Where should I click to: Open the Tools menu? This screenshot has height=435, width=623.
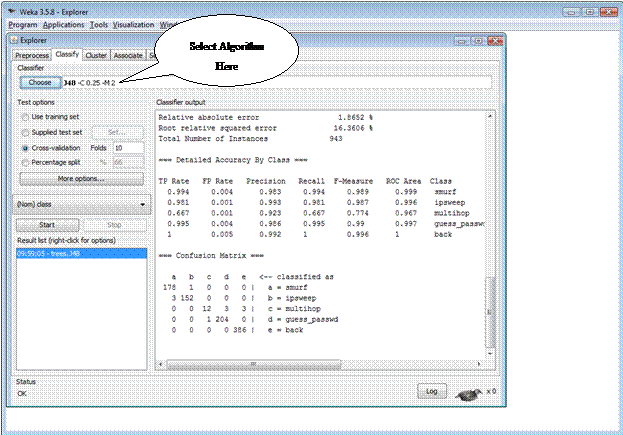coord(99,25)
